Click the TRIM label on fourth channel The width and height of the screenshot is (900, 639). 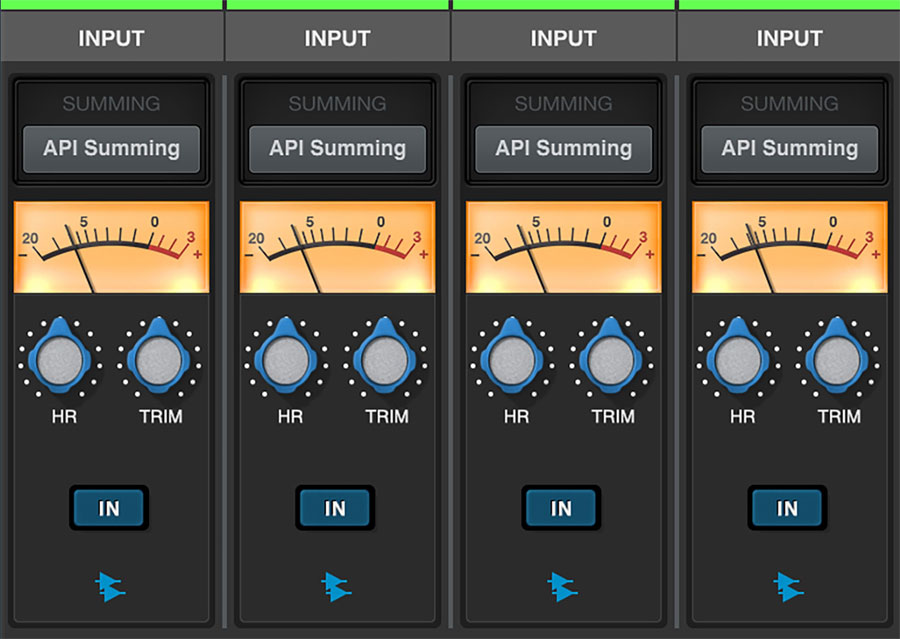pos(839,416)
